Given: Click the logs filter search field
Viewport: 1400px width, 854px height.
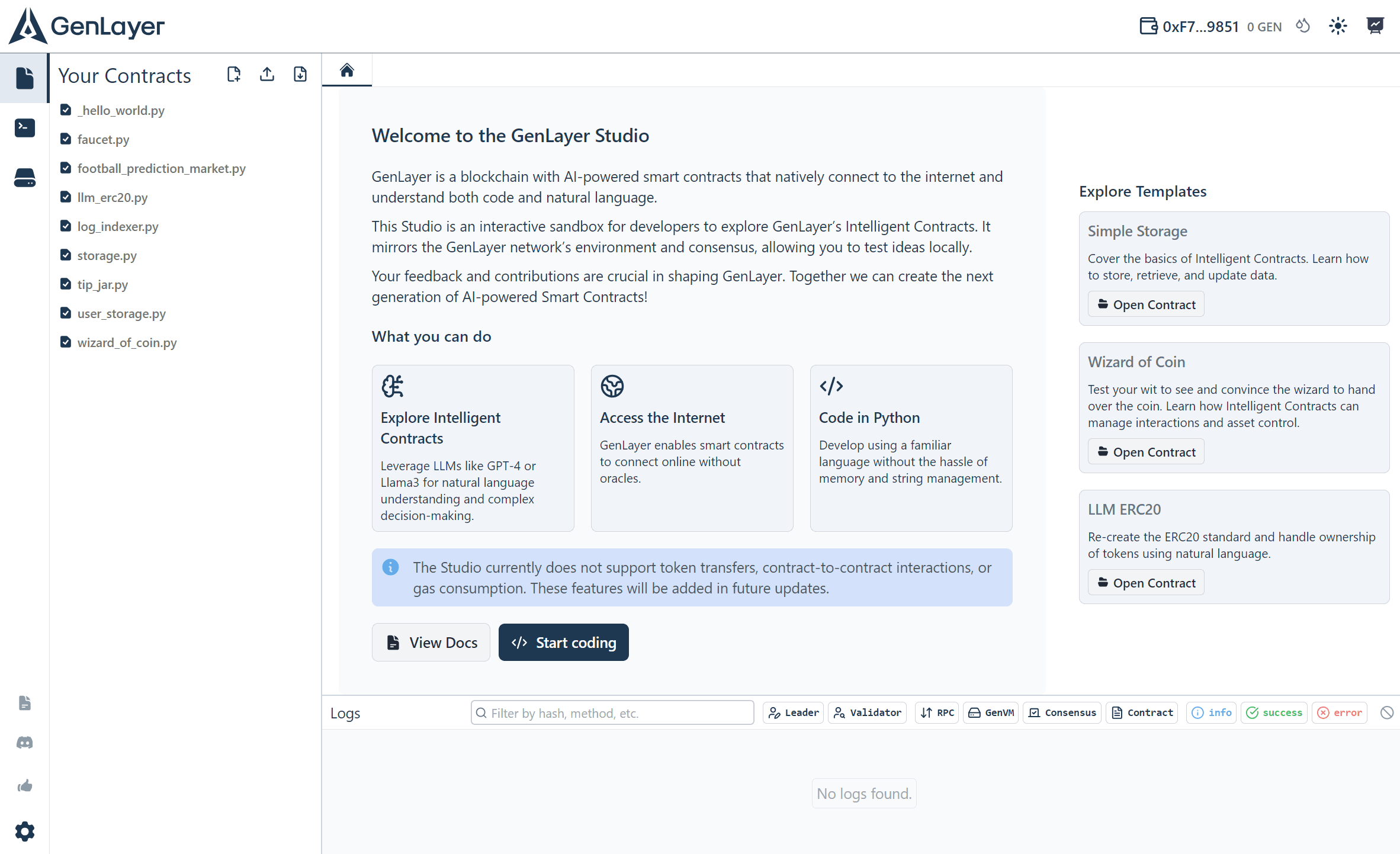Looking at the screenshot, I should [x=612, y=712].
